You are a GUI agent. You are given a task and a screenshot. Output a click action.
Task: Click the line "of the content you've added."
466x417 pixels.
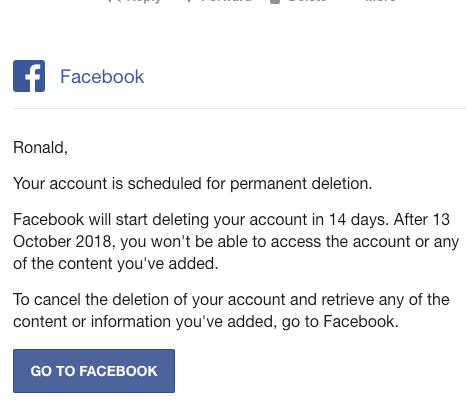point(116,264)
